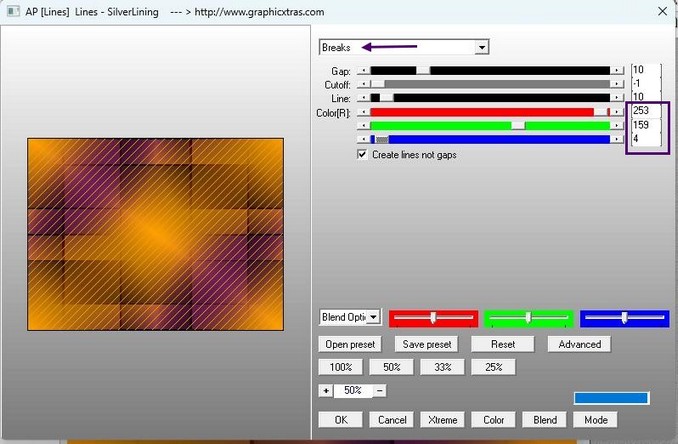Click the red Color[R] slider right arrow
This screenshot has height=444, width=678.
(x=617, y=112)
